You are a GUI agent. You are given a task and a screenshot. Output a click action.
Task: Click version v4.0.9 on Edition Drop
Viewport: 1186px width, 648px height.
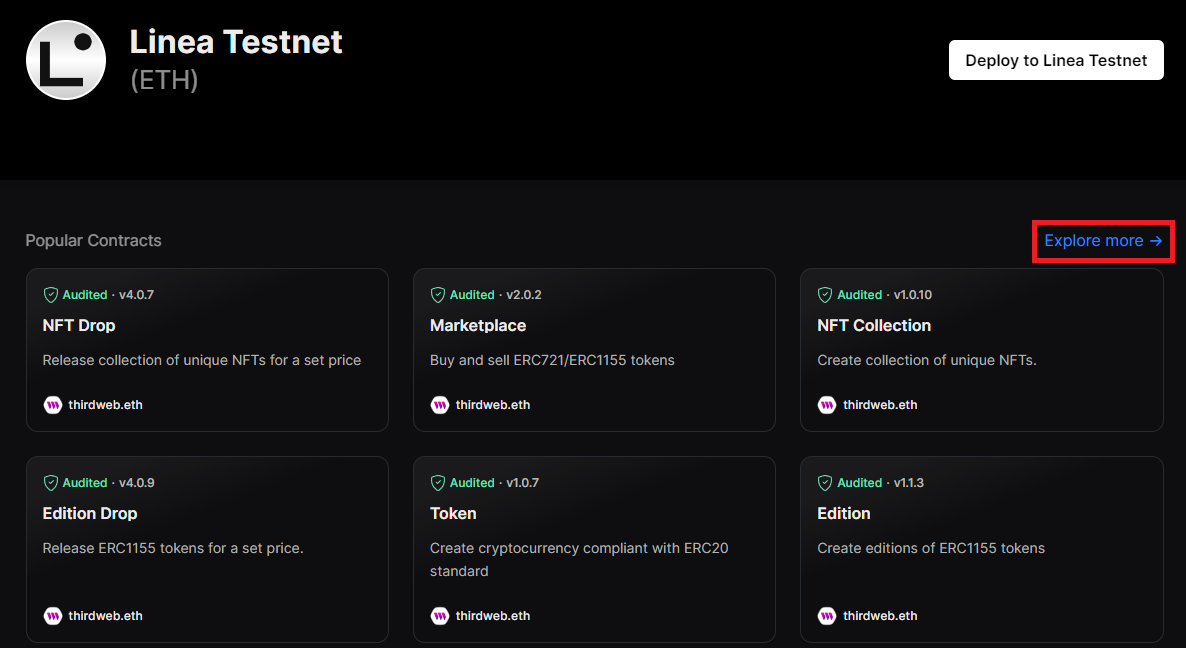(136, 482)
